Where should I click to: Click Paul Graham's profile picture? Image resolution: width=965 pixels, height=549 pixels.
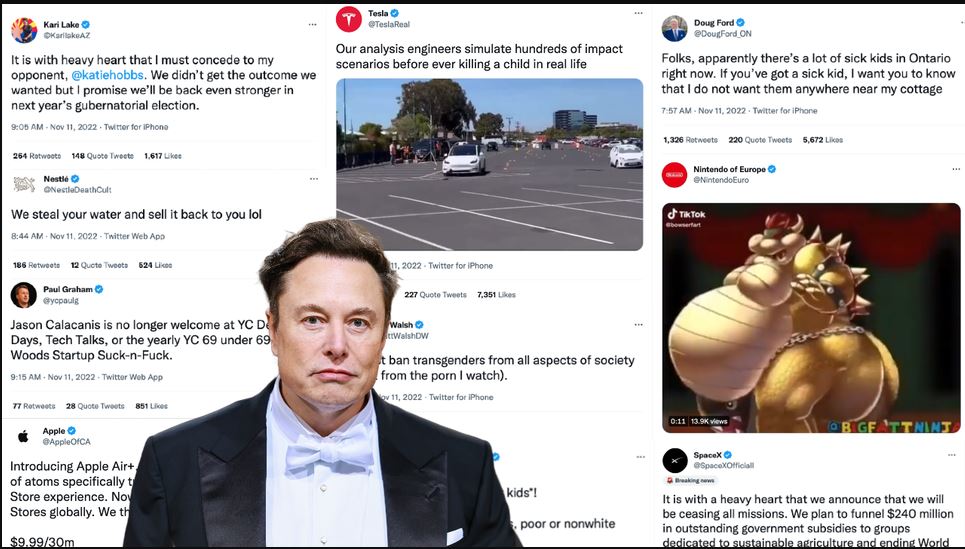click(24, 295)
